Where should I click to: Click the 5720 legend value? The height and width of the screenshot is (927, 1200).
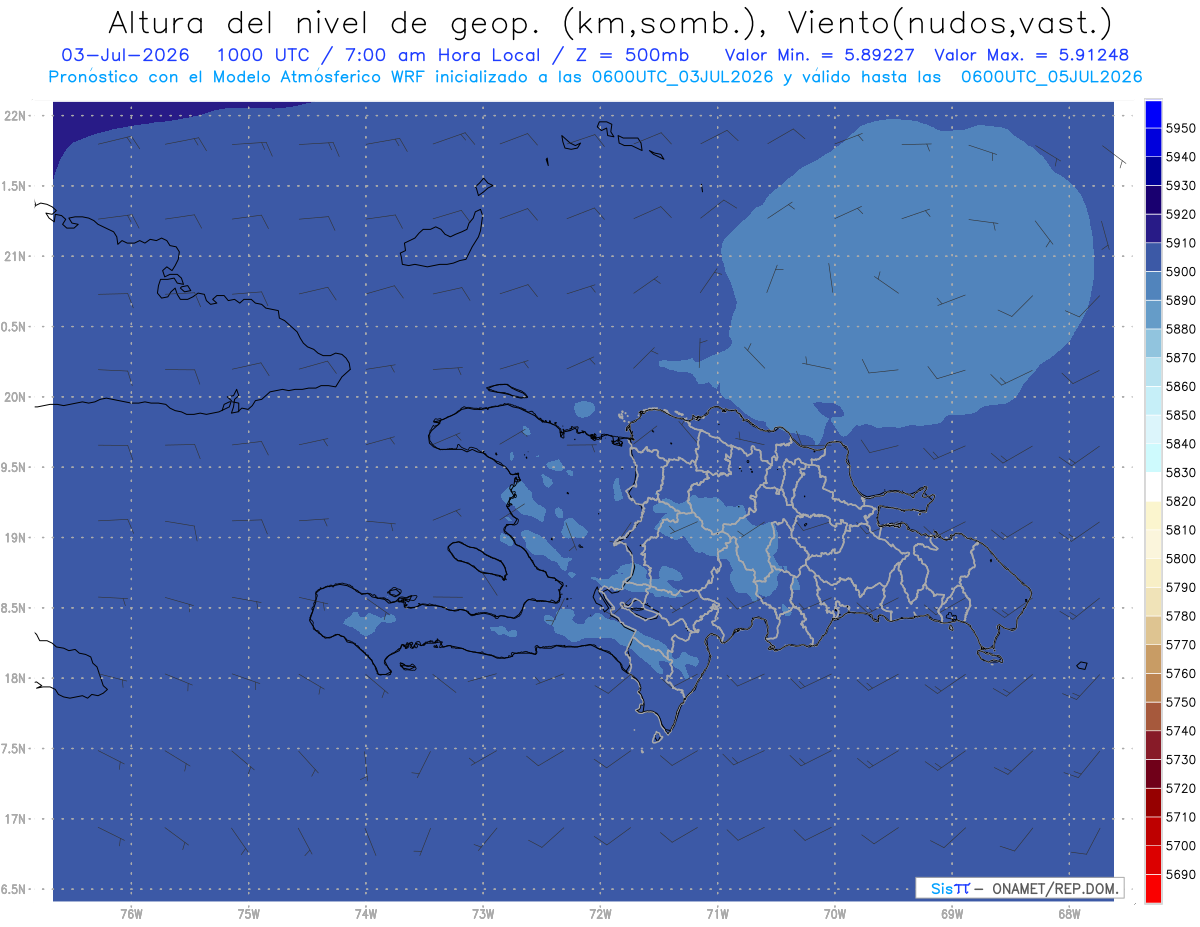tap(1180, 788)
